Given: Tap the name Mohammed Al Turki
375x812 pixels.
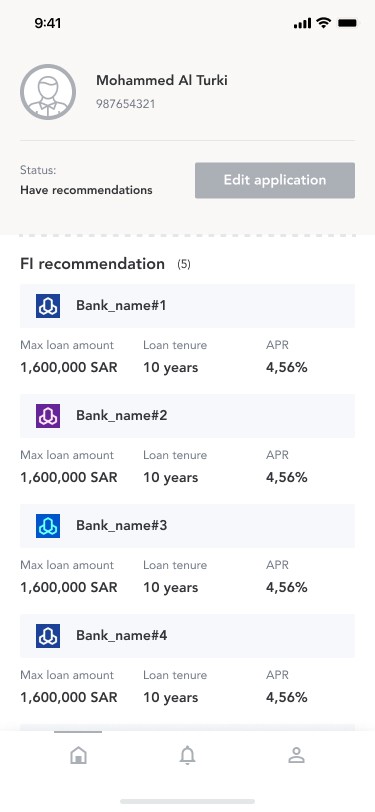Looking at the screenshot, I should [x=162, y=80].
